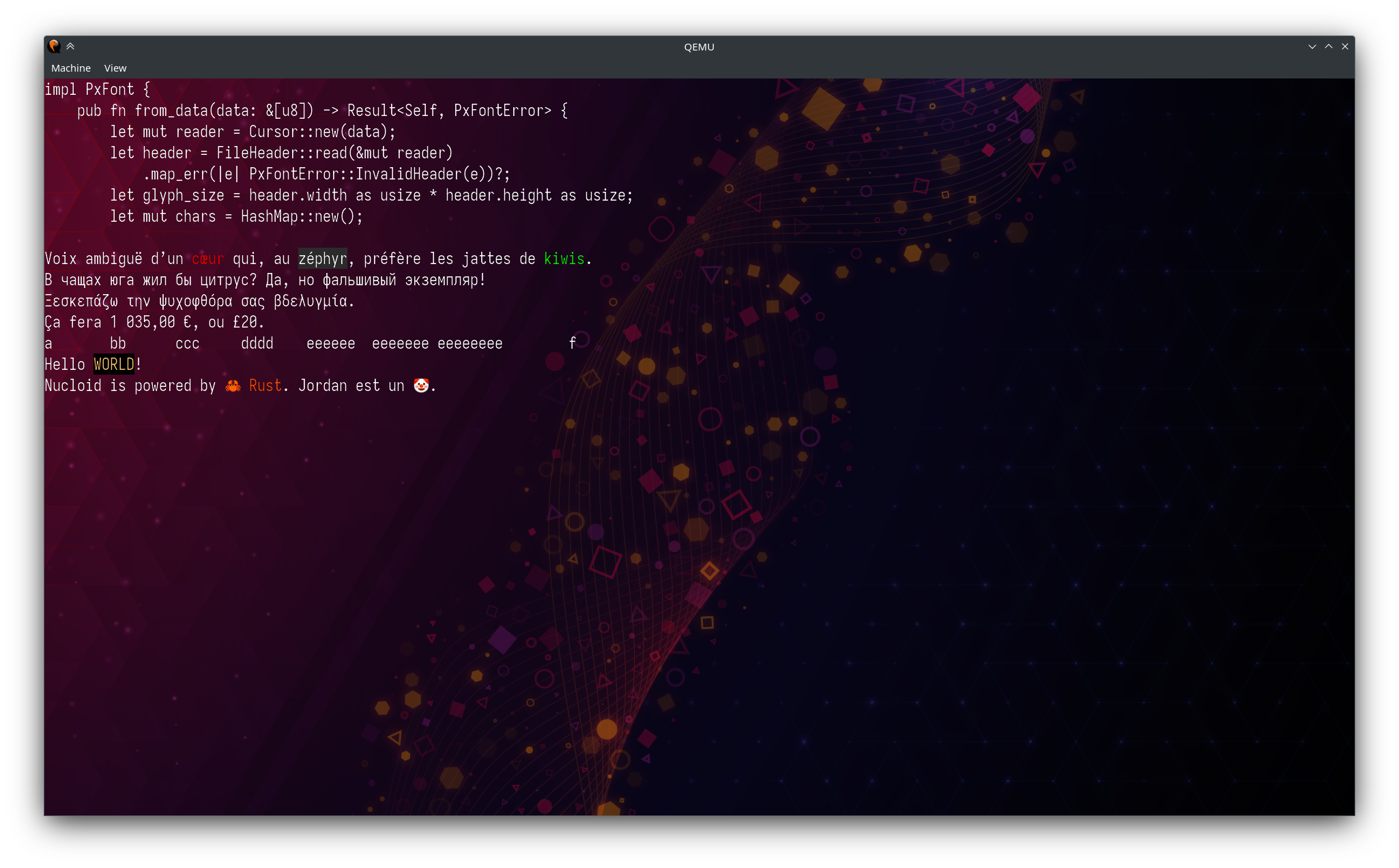Click the crab emoji before Rust
1399x868 pixels.
coord(233,386)
